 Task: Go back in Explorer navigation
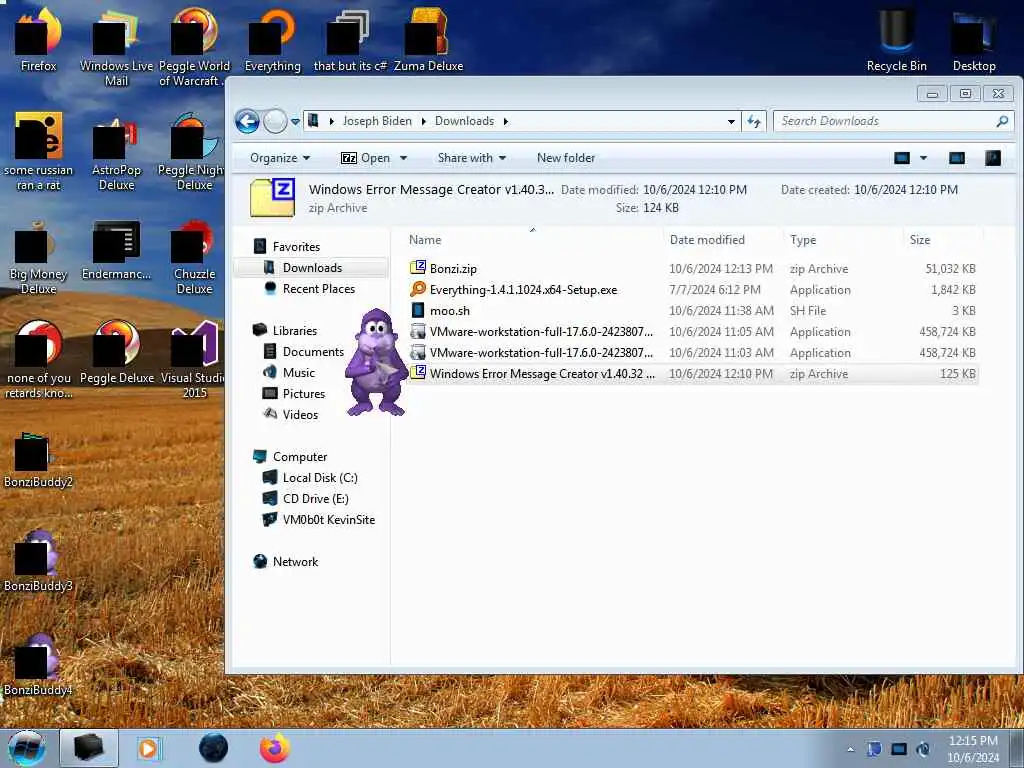pos(248,121)
